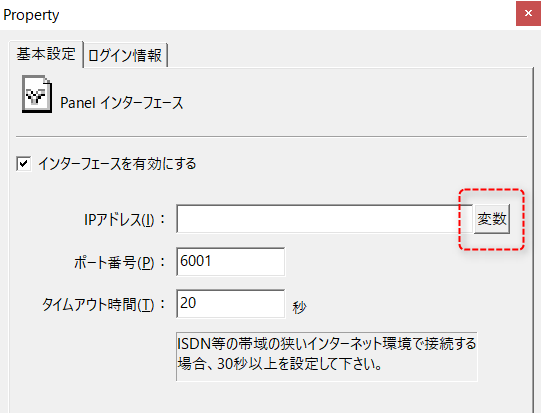Click the 変数 button
Viewport: 541px width, 413px height.
click(492, 219)
